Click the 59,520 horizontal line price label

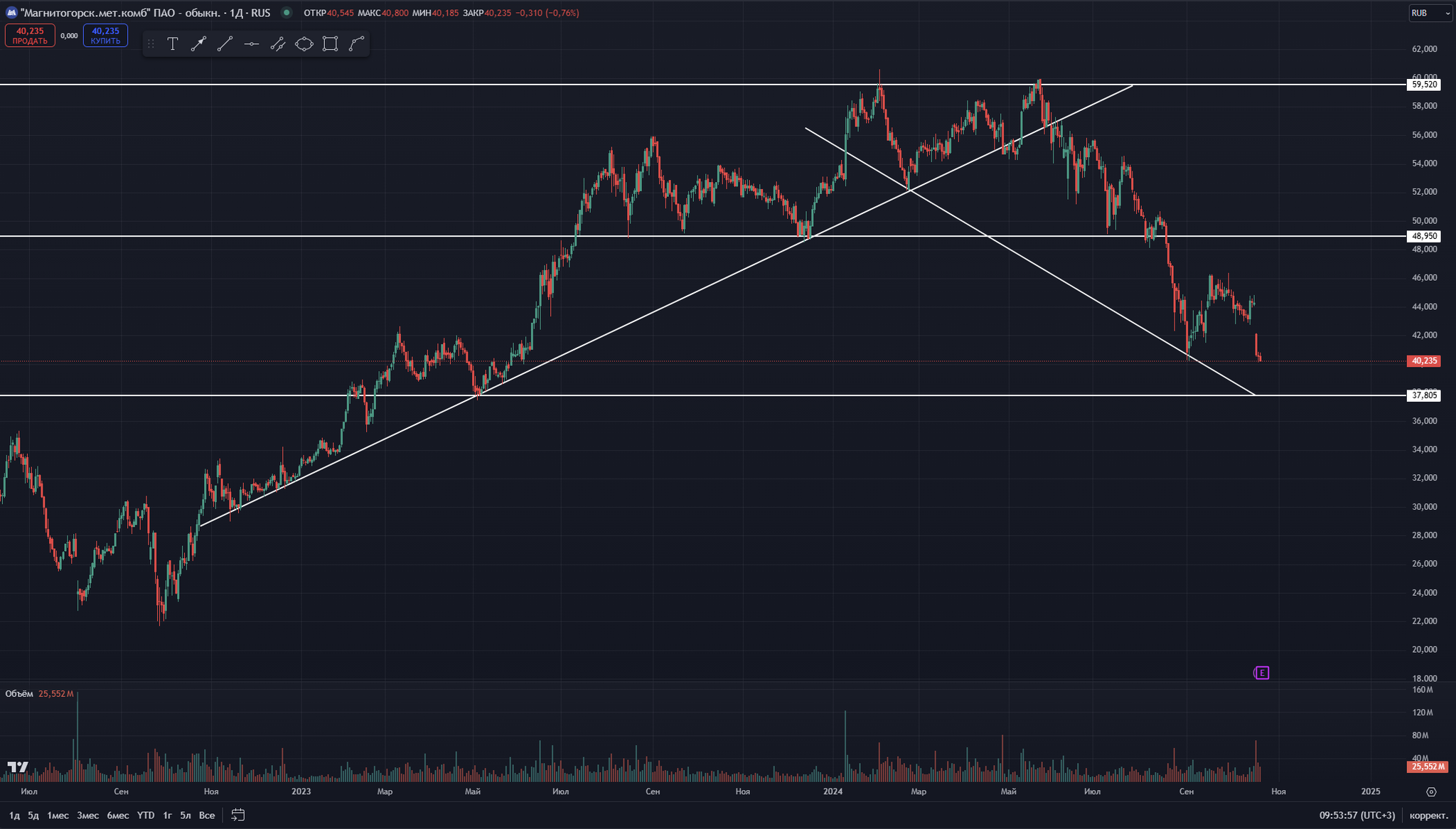1424,84
